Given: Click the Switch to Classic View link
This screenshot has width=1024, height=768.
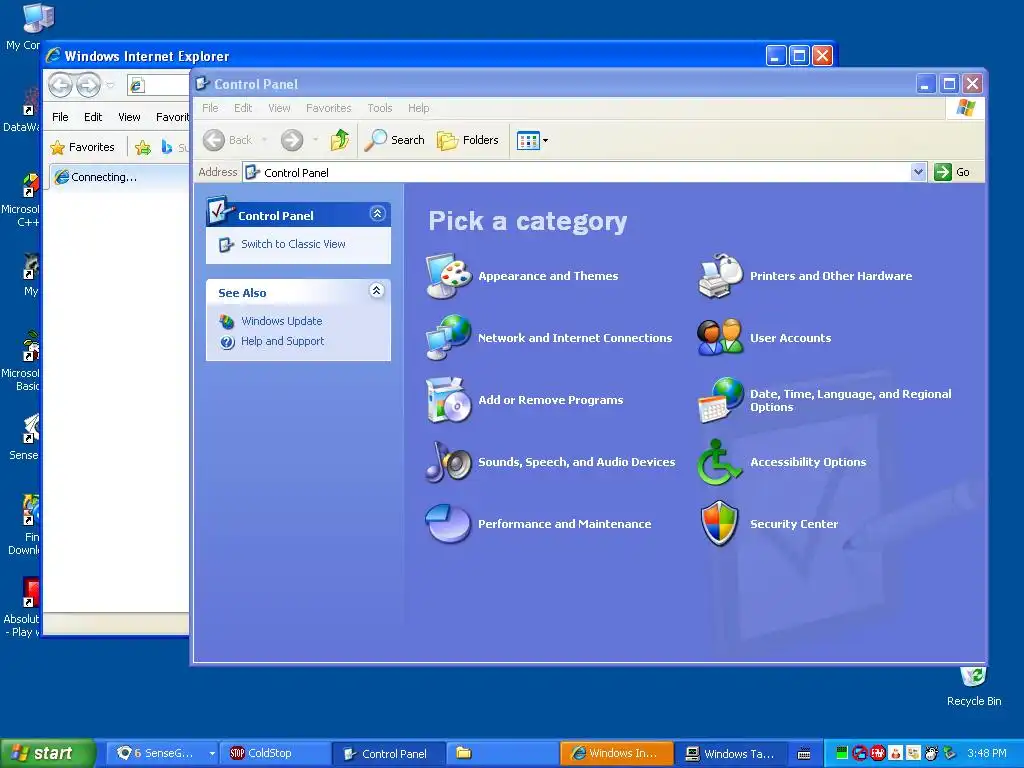Looking at the screenshot, I should tap(293, 244).
